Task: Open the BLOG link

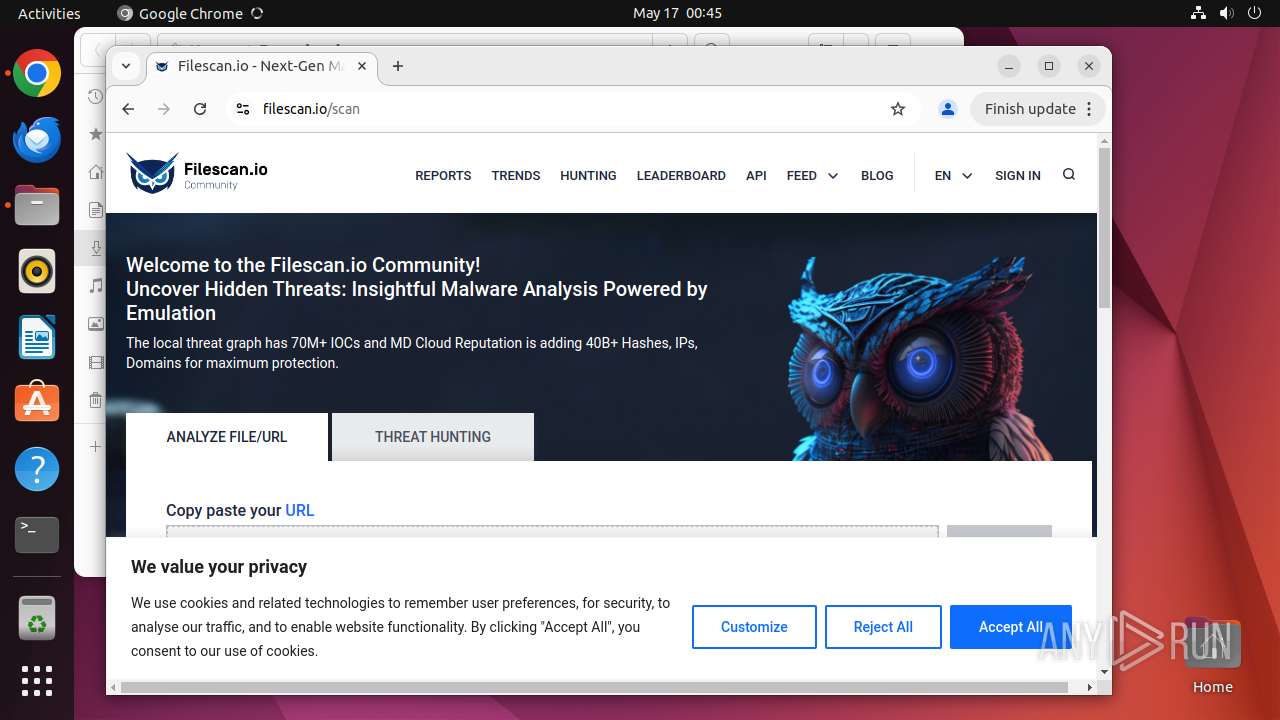Action: coord(877,175)
